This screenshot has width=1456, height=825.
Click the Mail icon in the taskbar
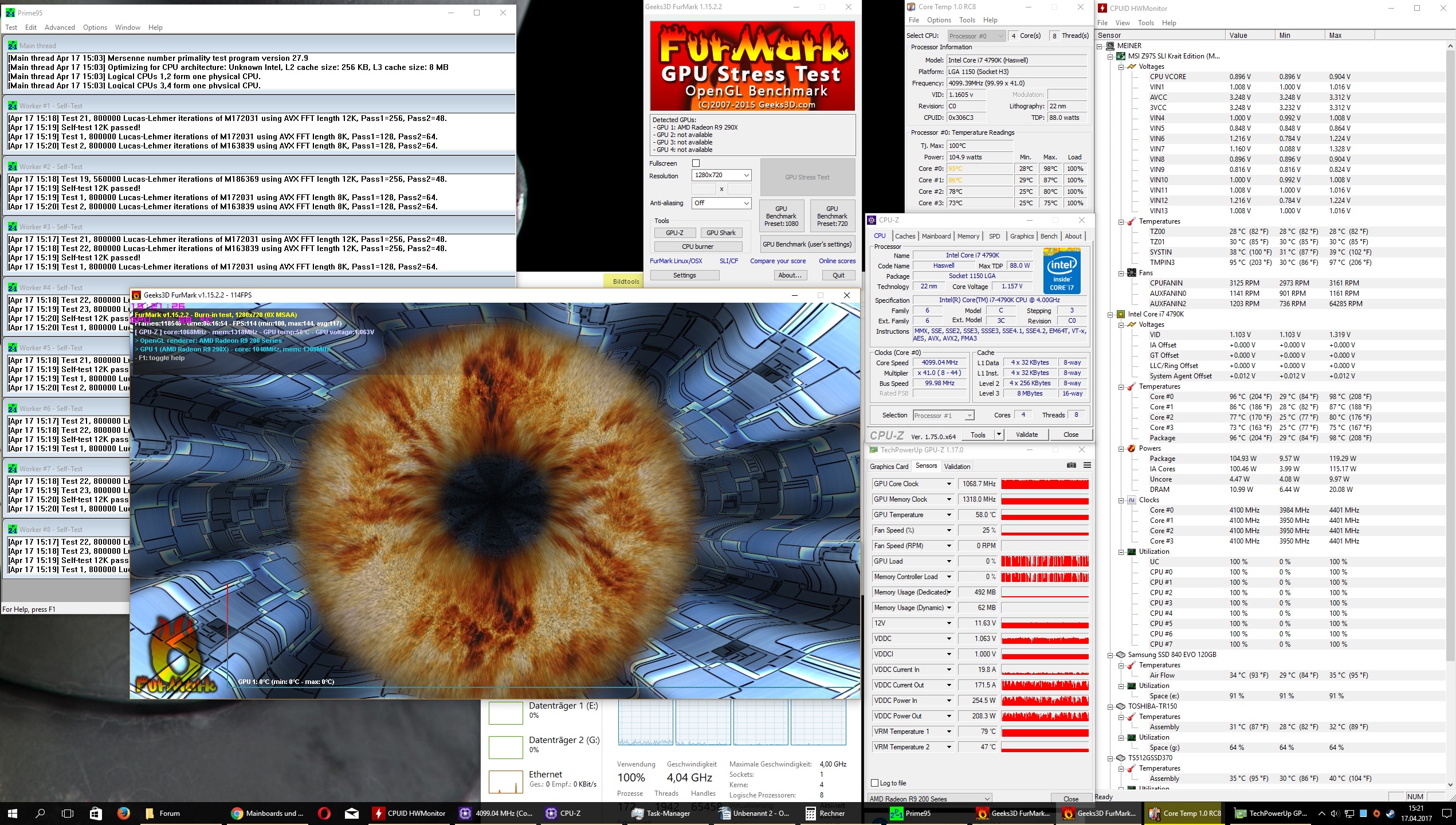point(352,813)
